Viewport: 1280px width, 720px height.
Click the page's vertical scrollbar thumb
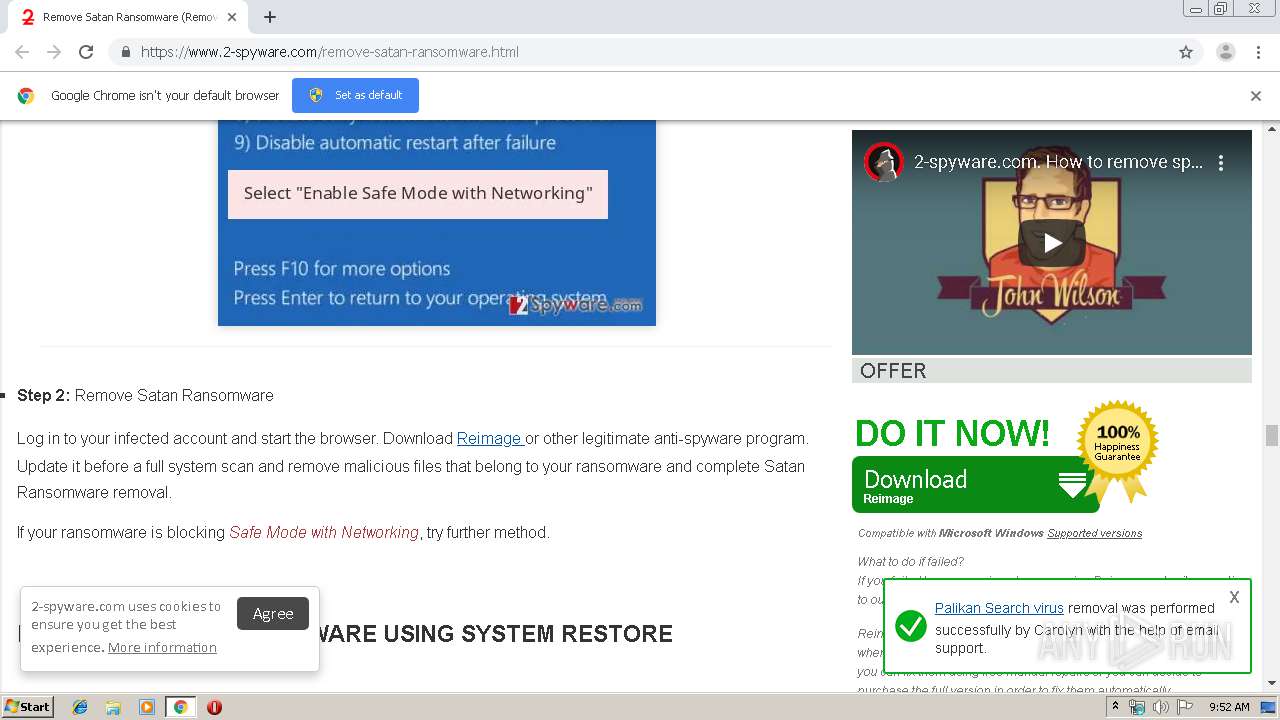tap(1272, 435)
